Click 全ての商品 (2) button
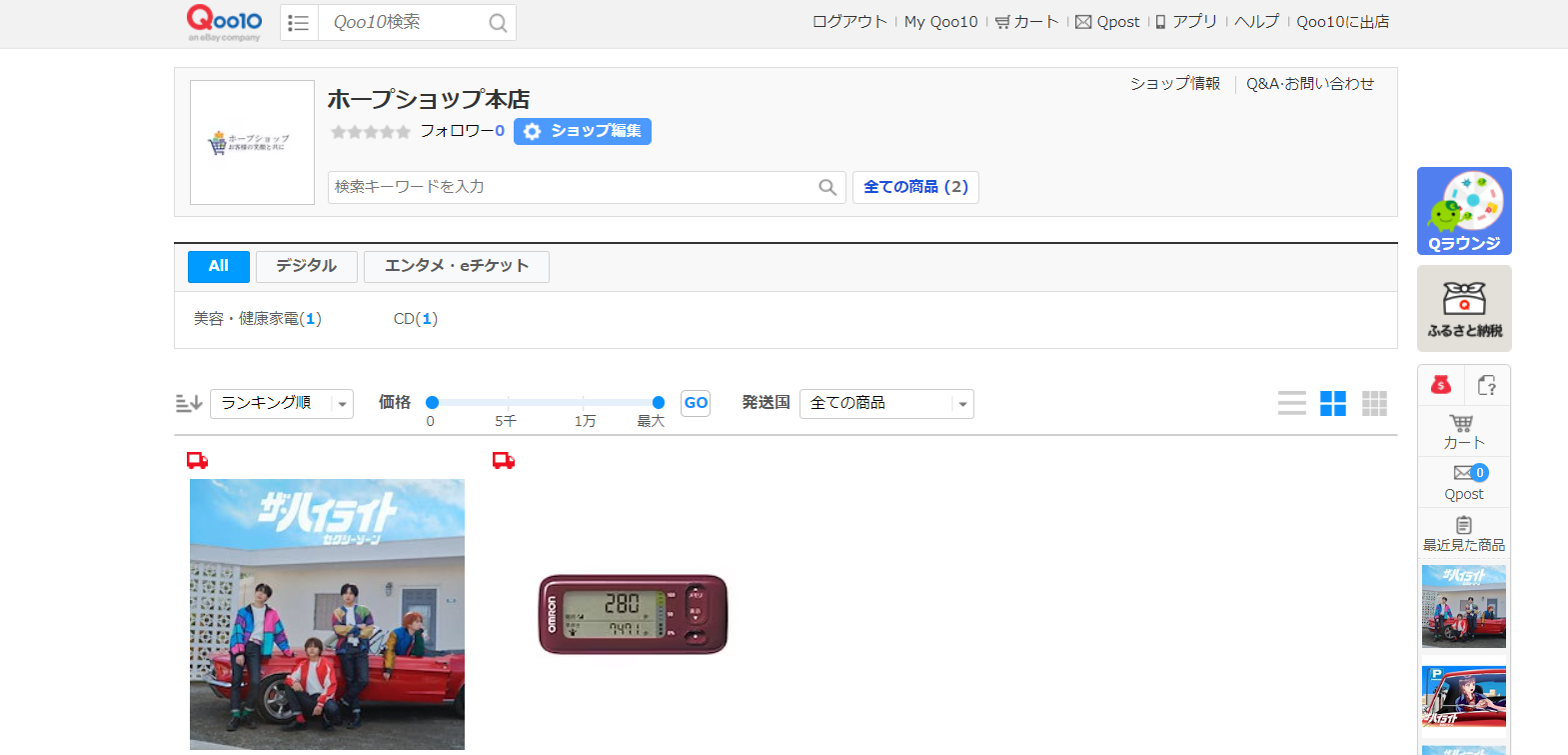The height and width of the screenshot is (755, 1568). click(915, 187)
